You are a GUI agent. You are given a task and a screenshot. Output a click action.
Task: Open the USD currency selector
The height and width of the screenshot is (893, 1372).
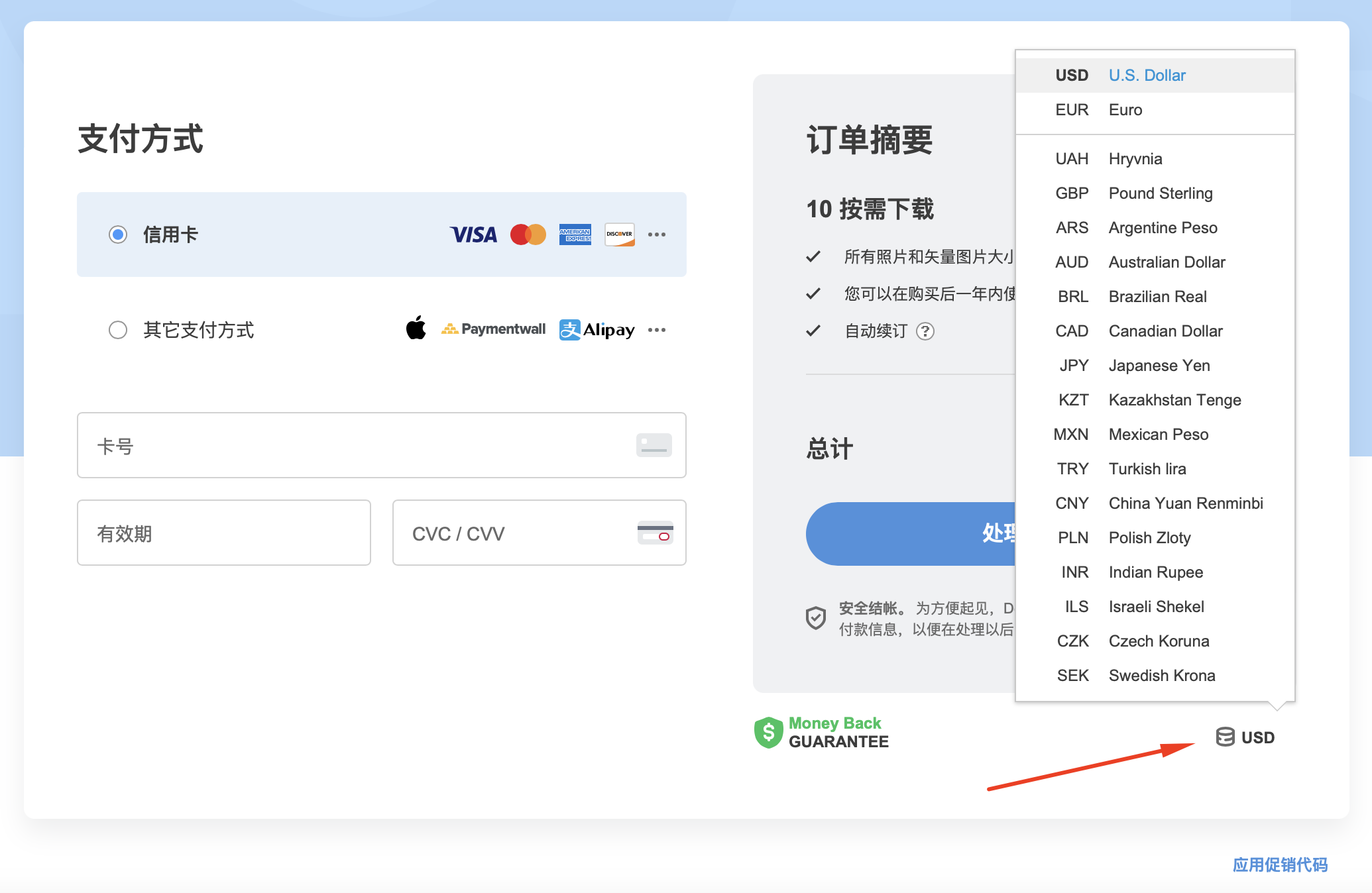click(1246, 737)
